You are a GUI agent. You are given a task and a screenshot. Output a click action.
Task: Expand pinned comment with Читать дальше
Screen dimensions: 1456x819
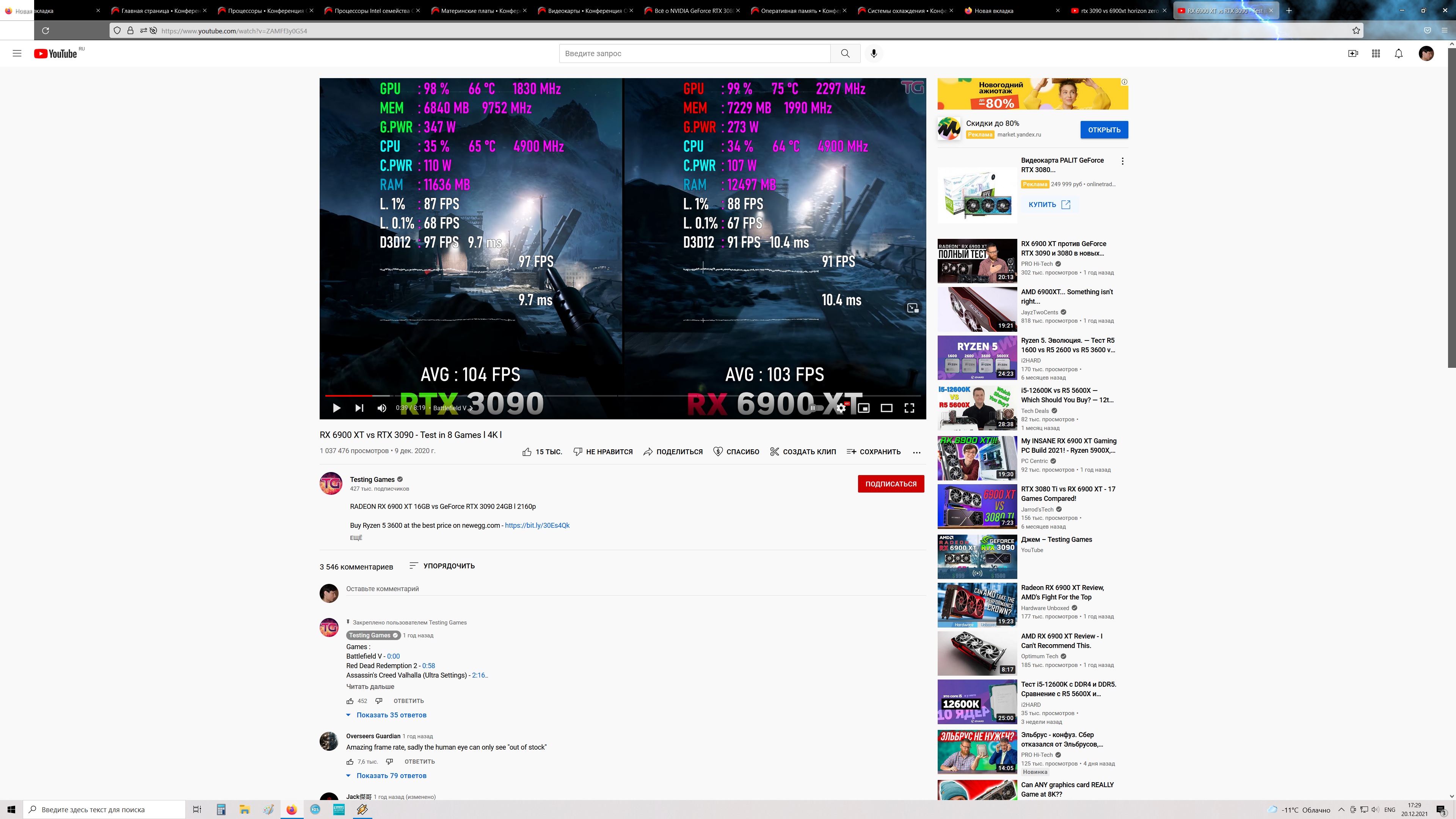pyautogui.click(x=370, y=687)
